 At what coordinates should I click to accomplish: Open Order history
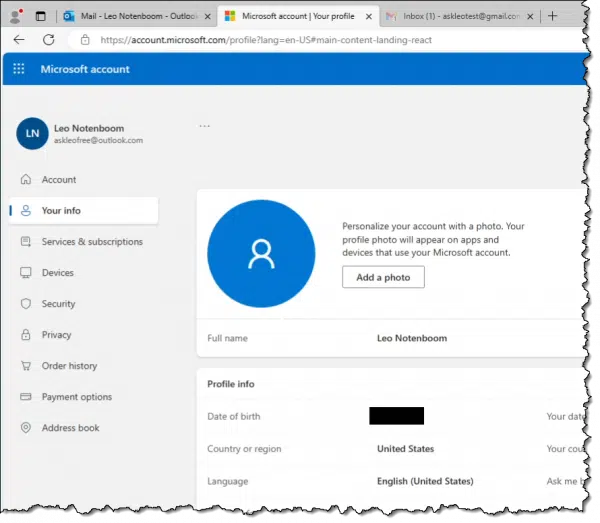coord(69,366)
